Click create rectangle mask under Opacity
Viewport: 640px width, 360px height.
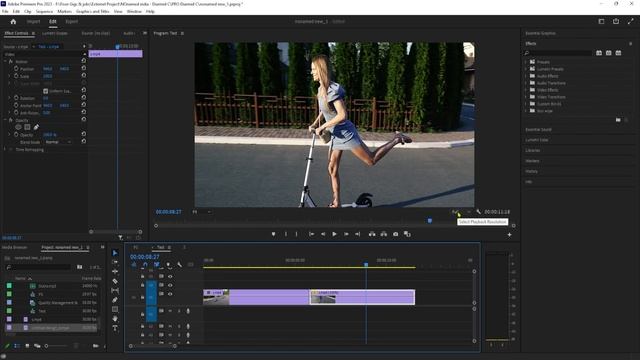[x=27, y=127]
